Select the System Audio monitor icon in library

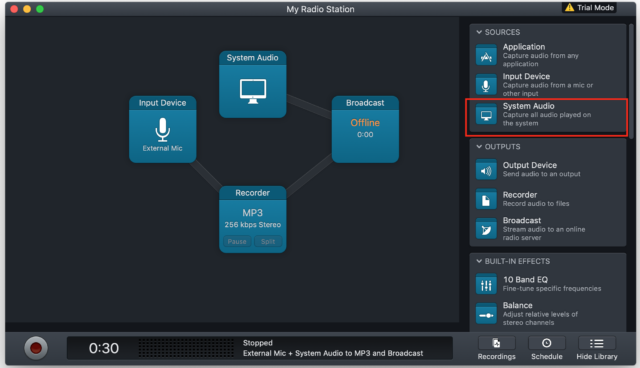click(x=486, y=115)
